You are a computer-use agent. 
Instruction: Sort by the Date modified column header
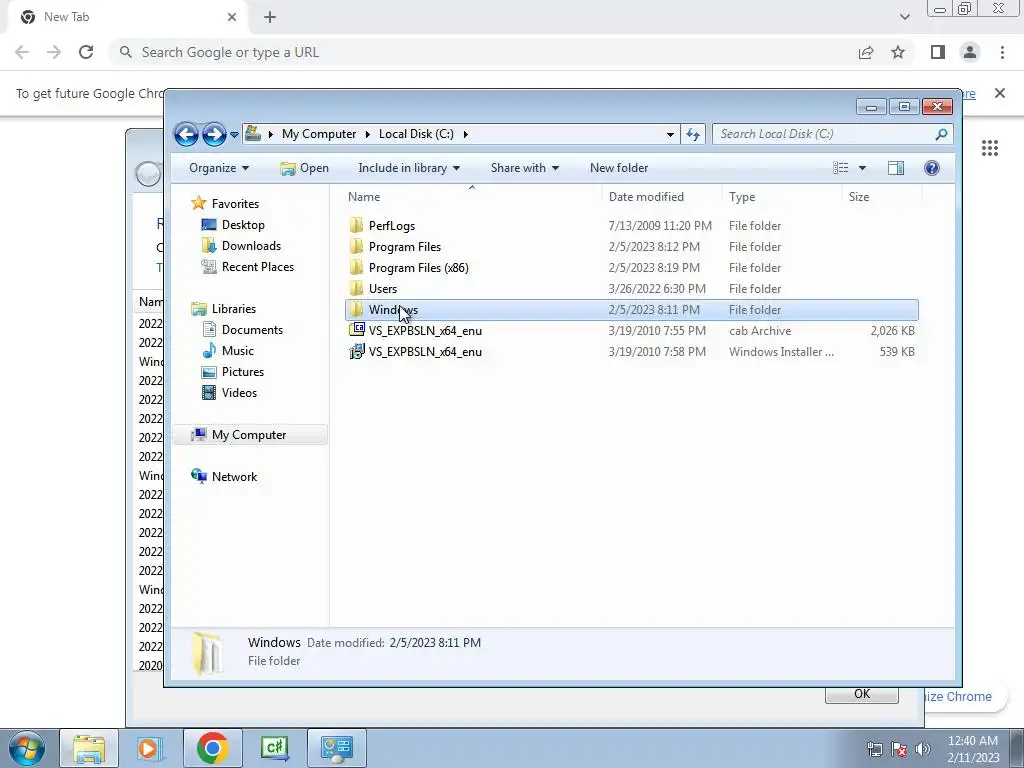662,197
